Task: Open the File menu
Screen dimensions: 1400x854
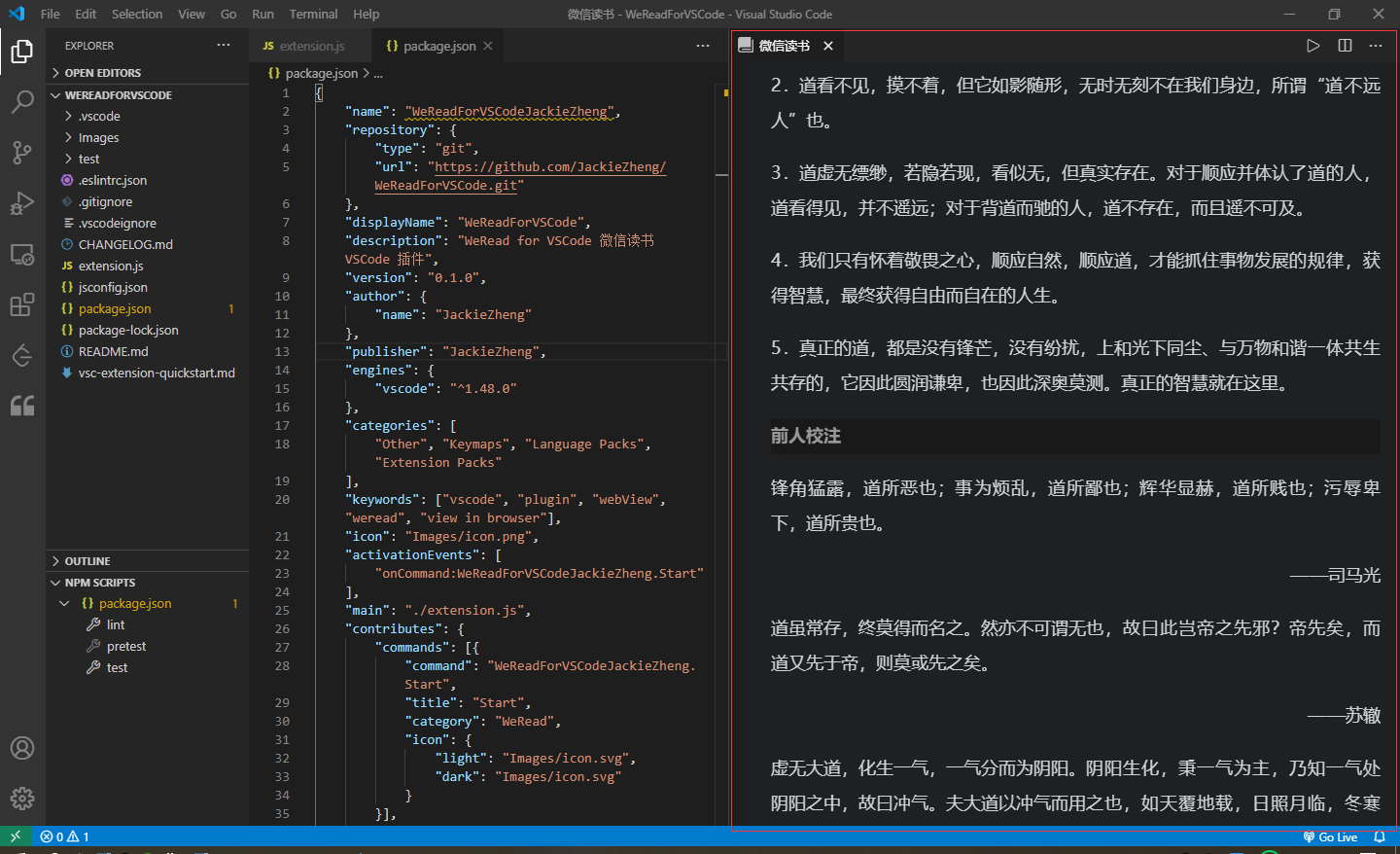Action: [51, 14]
